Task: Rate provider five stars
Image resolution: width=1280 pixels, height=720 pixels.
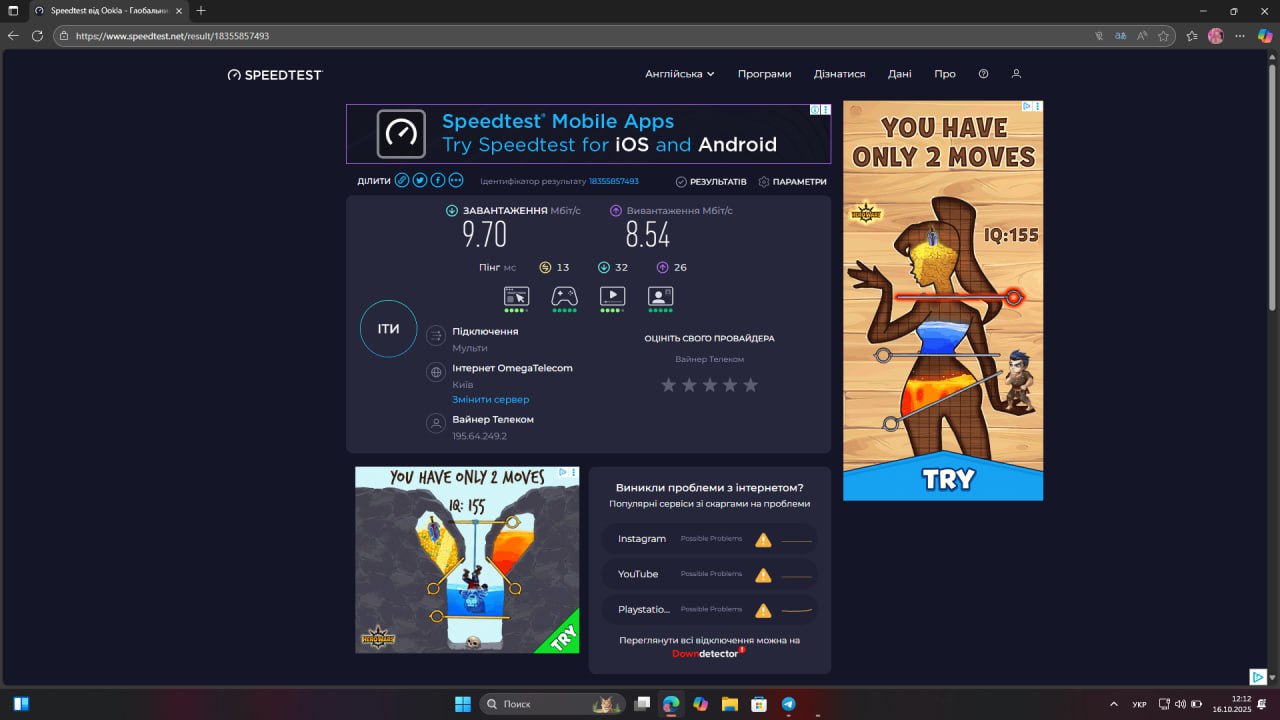Action: pyautogui.click(x=751, y=385)
